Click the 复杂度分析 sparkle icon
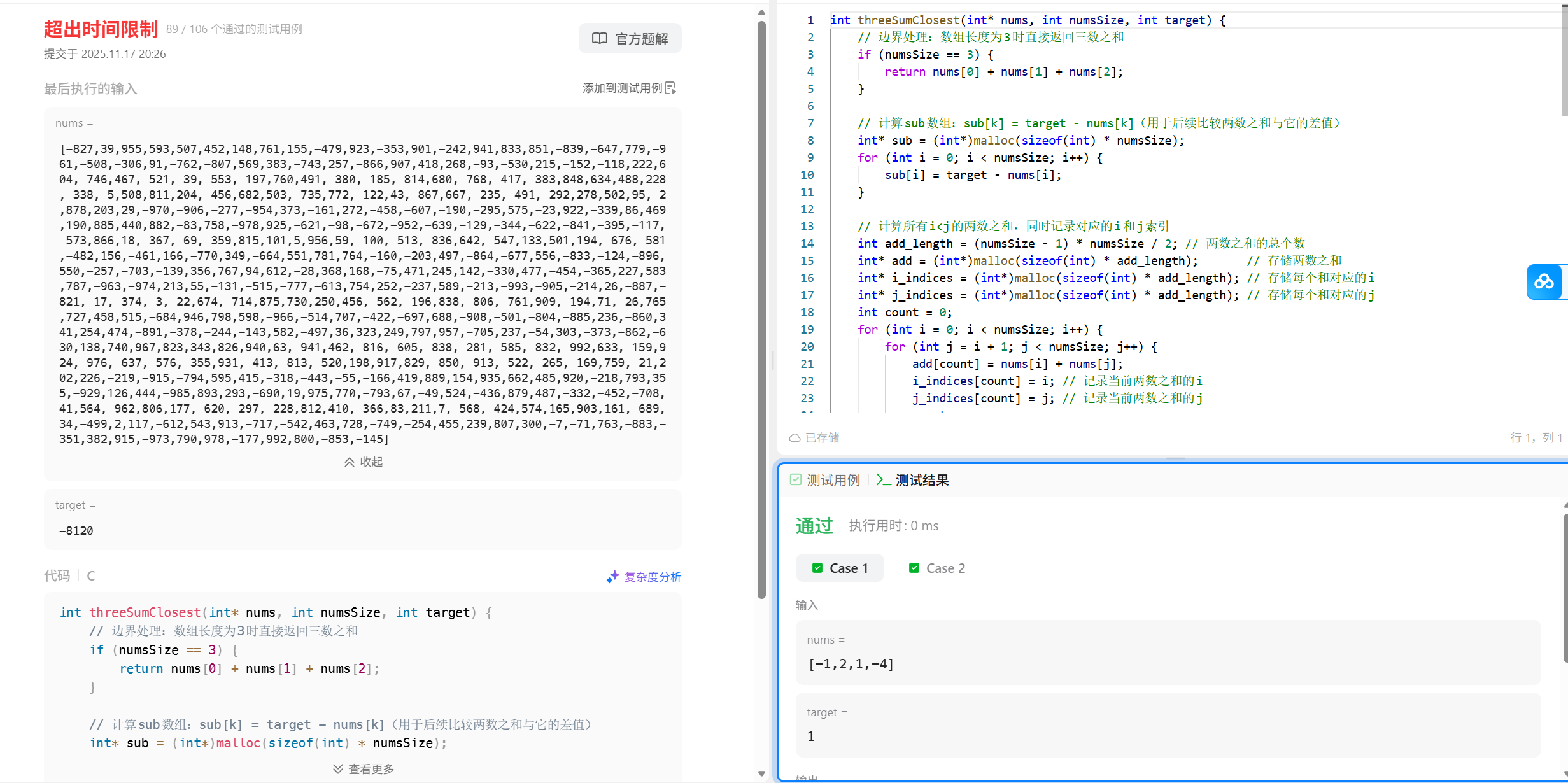 tap(612, 577)
